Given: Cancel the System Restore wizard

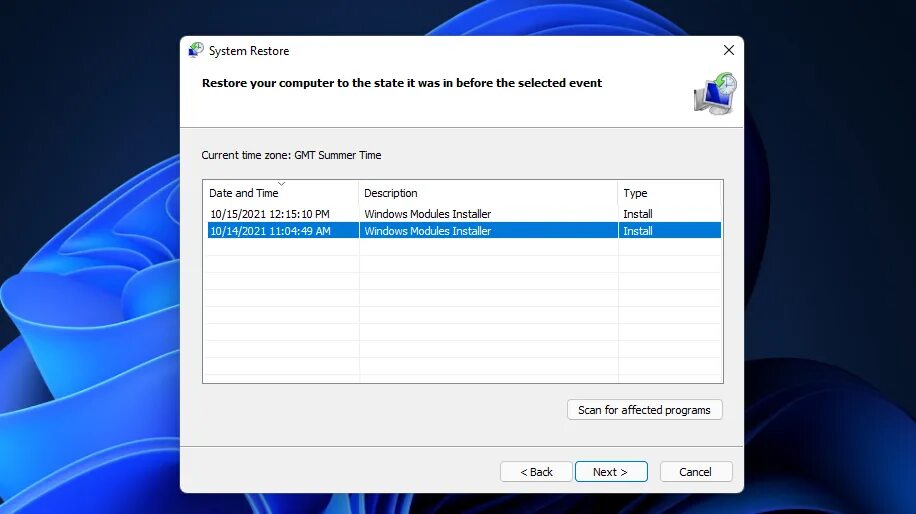Looking at the screenshot, I should pos(696,471).
